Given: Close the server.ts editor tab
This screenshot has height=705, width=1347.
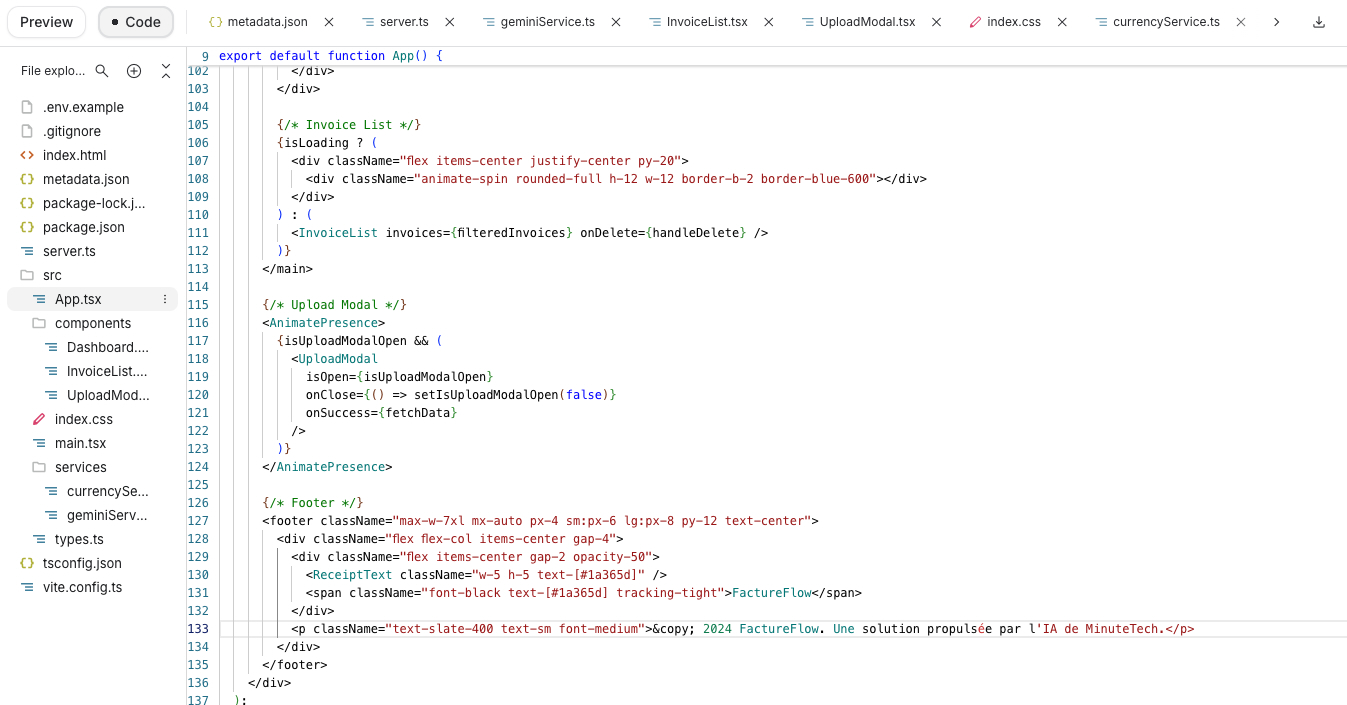Looking at the screenshot, I should [x=450, y=22].
